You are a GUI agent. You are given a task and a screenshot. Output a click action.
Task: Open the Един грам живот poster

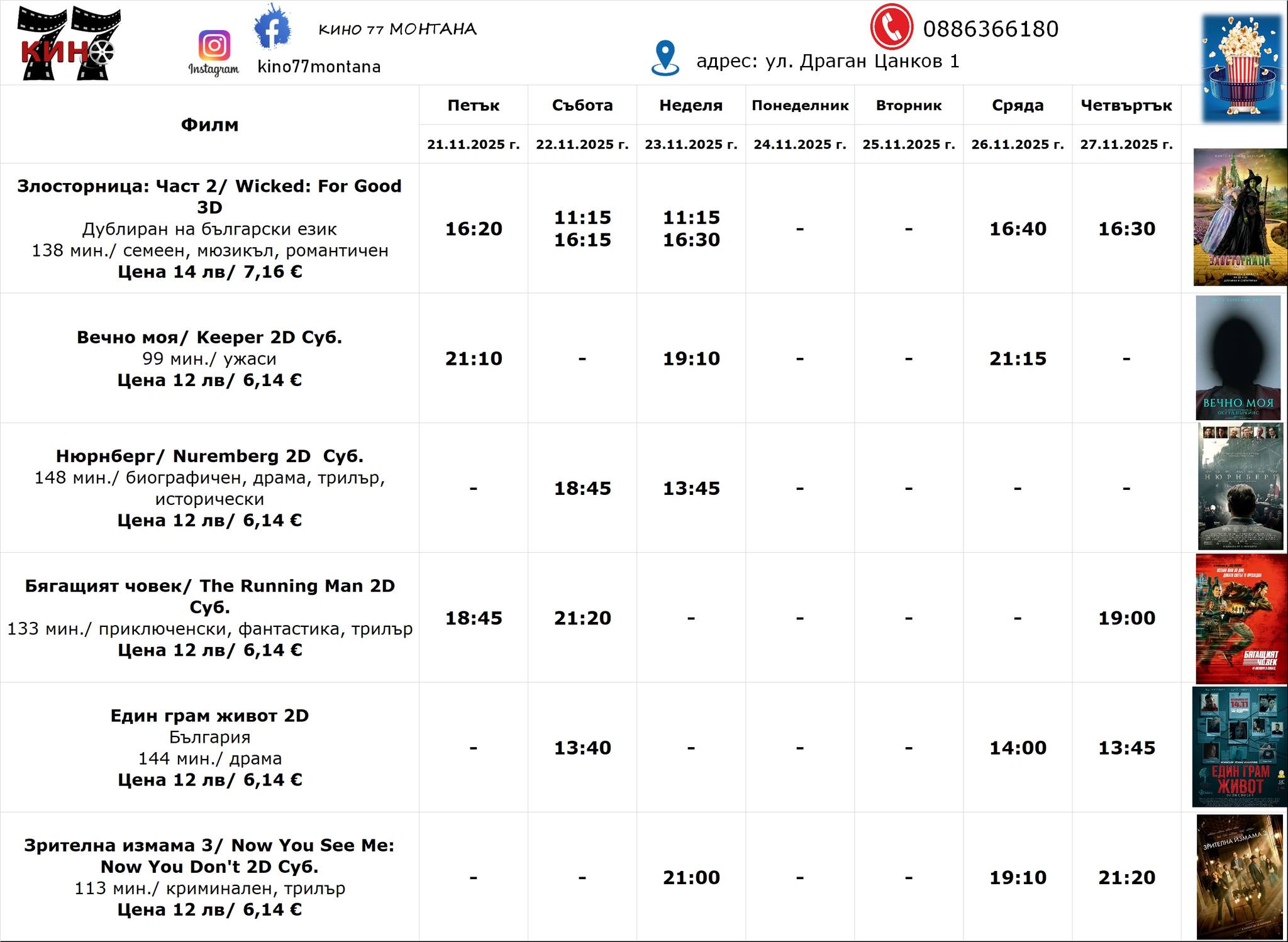pyautogui.click(x=1239, y=746)
